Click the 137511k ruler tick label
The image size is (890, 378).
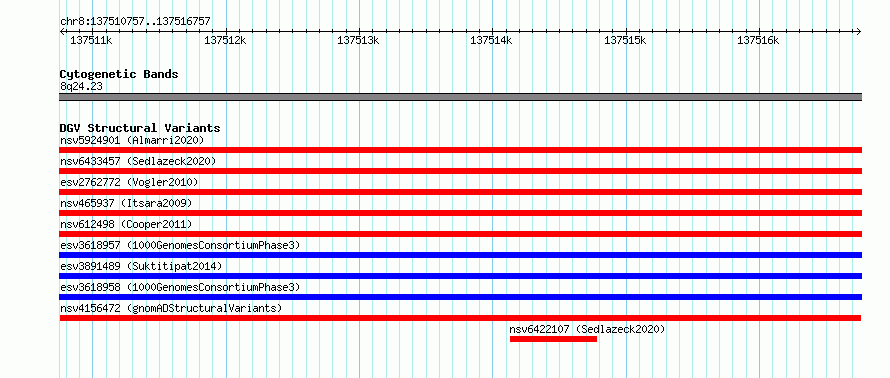click(91, 41)
